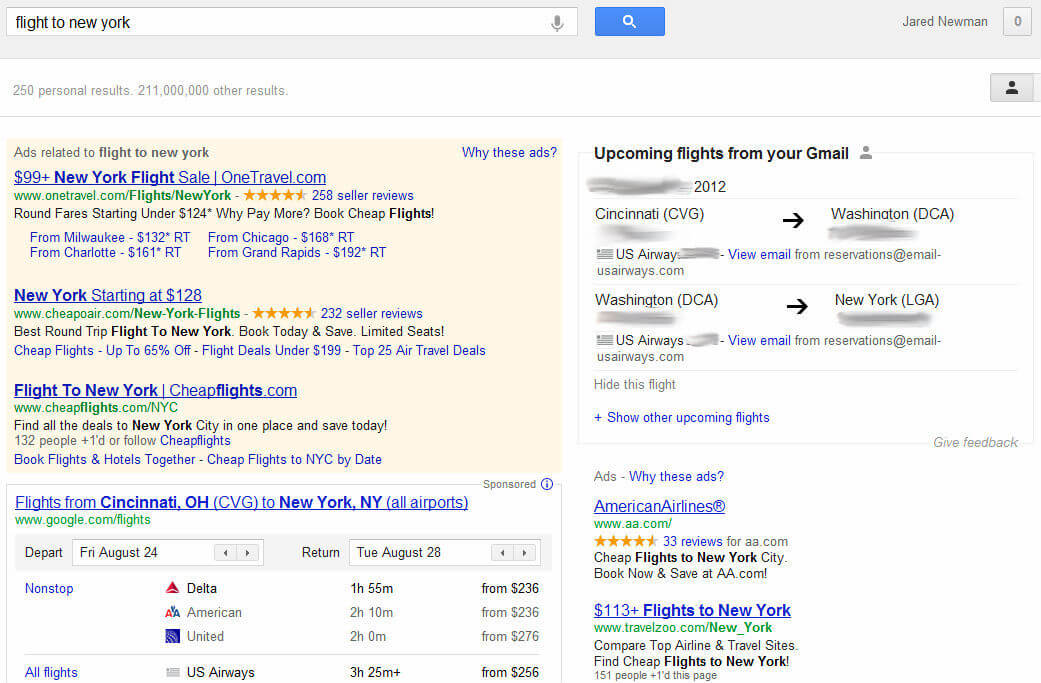
Task: Click the United from $276 price
Action: (510, 636)
